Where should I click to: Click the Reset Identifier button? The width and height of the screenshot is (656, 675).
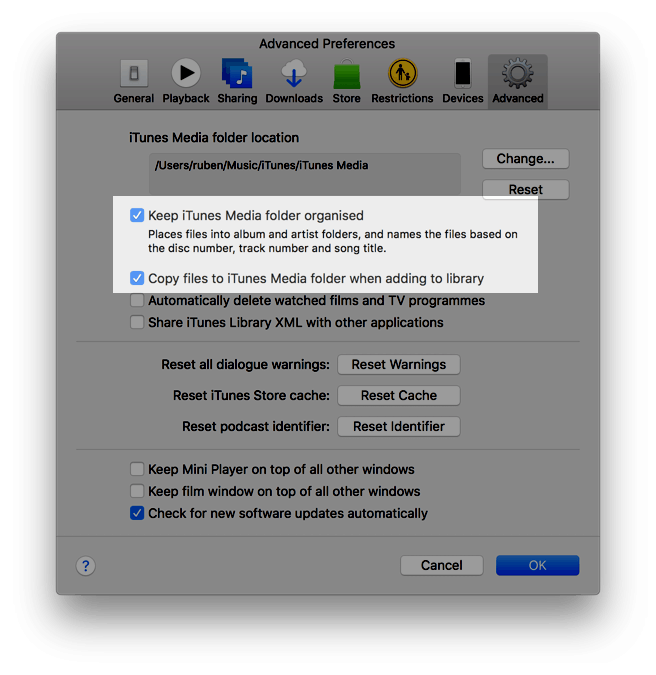(399, 427)
